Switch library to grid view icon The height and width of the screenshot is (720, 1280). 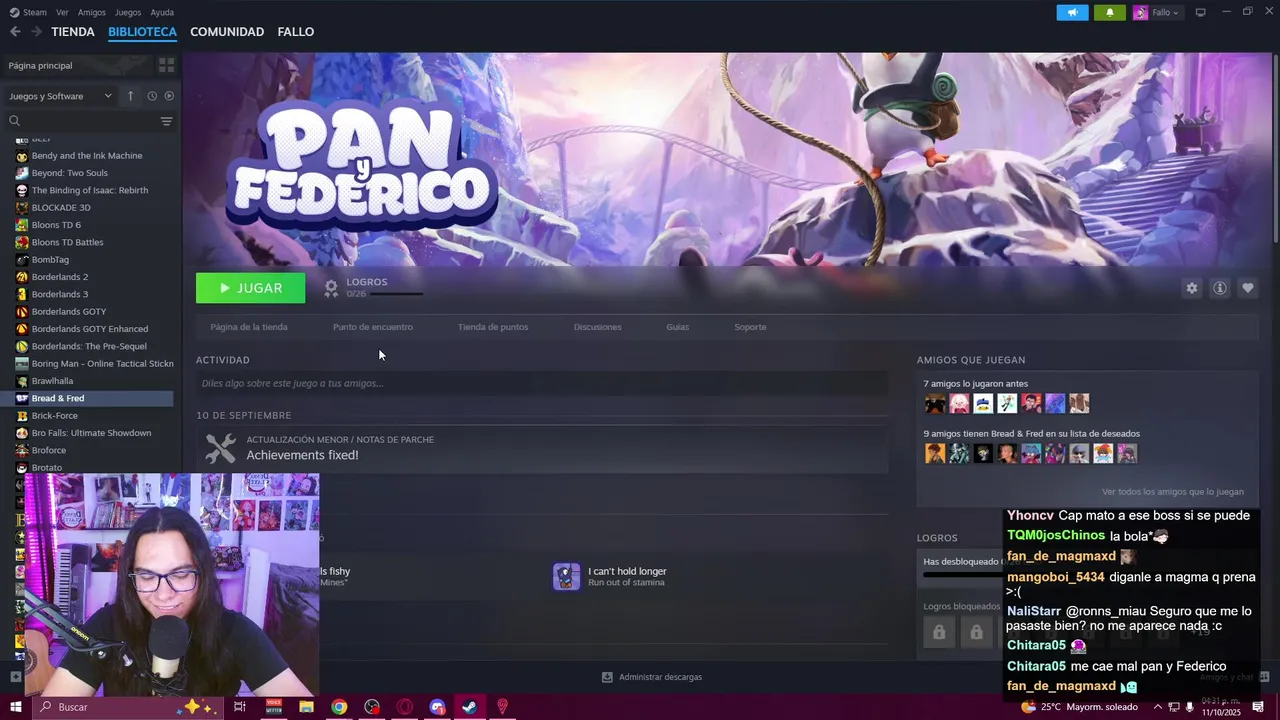(166, 65)
